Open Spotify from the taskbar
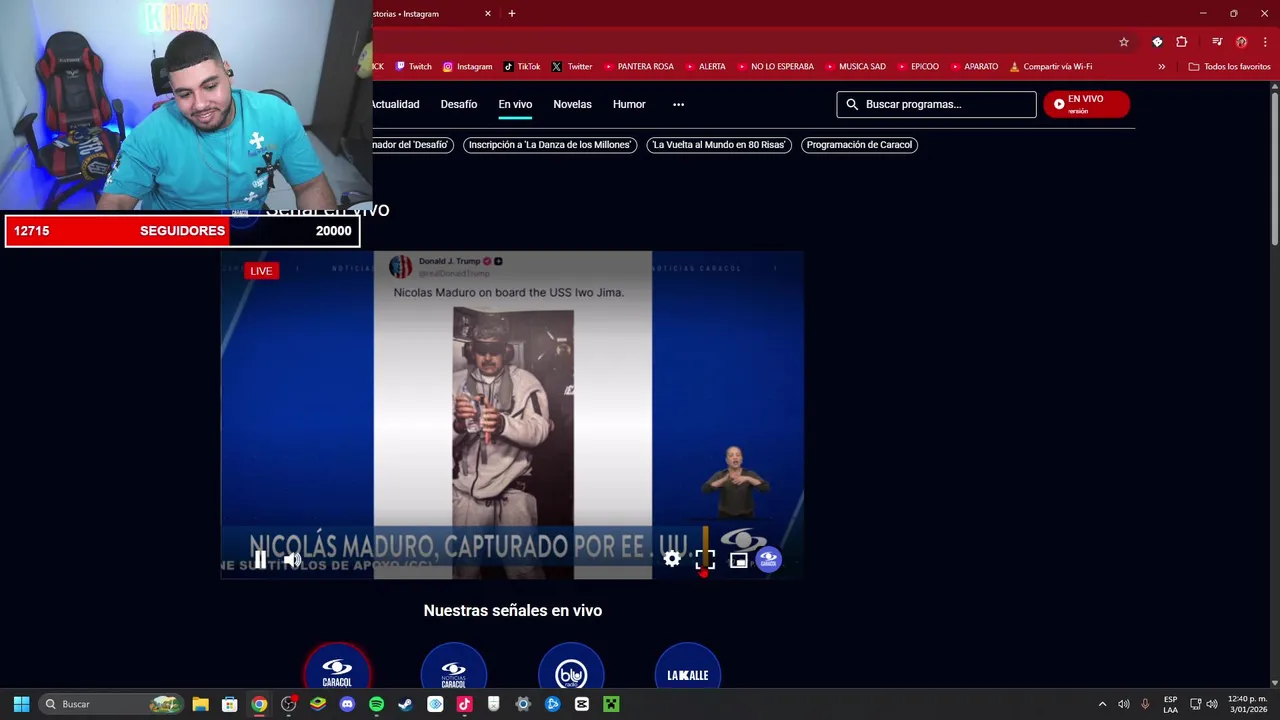1280x720 pixels. 376,704
